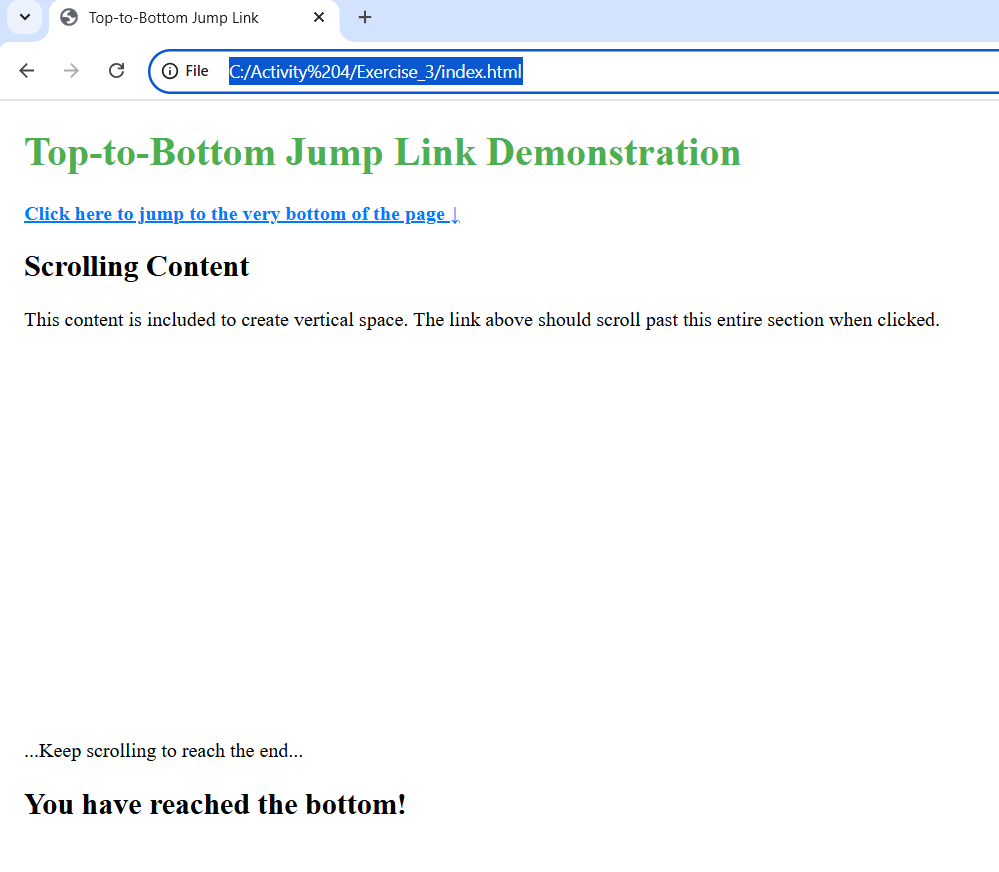
Task: Click the paragraph about vertical space
Action: [481, 320]
